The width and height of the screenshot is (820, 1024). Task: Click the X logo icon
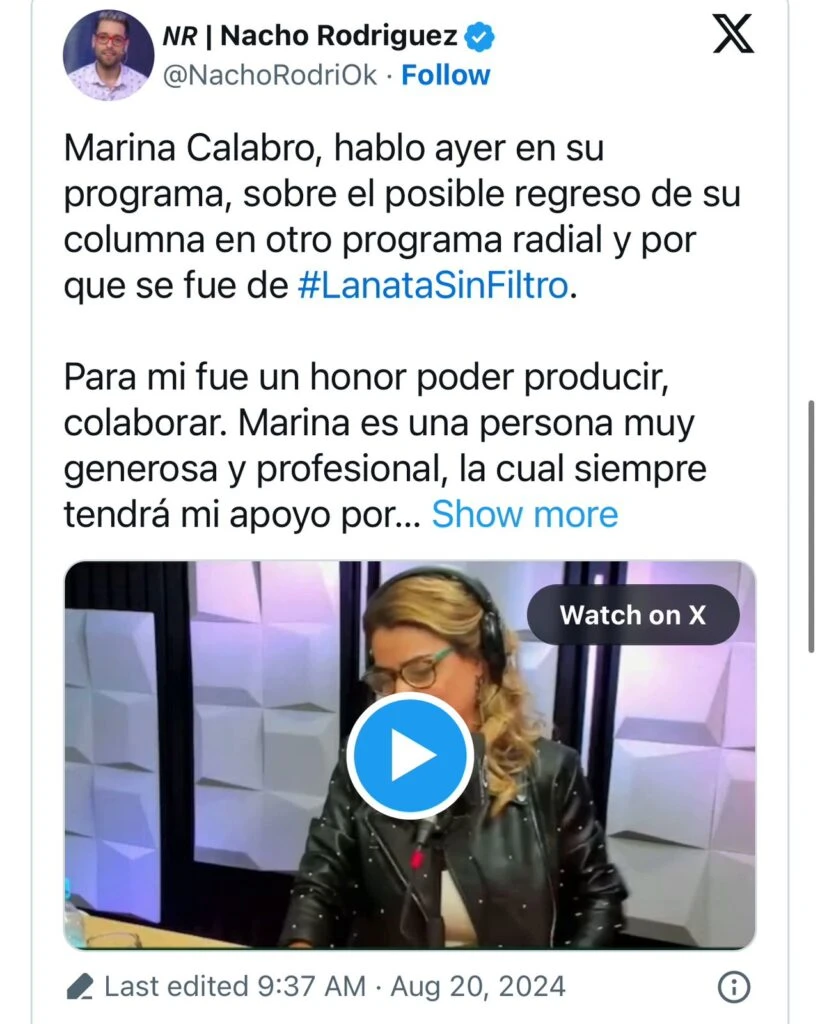[x=733, y=35]
